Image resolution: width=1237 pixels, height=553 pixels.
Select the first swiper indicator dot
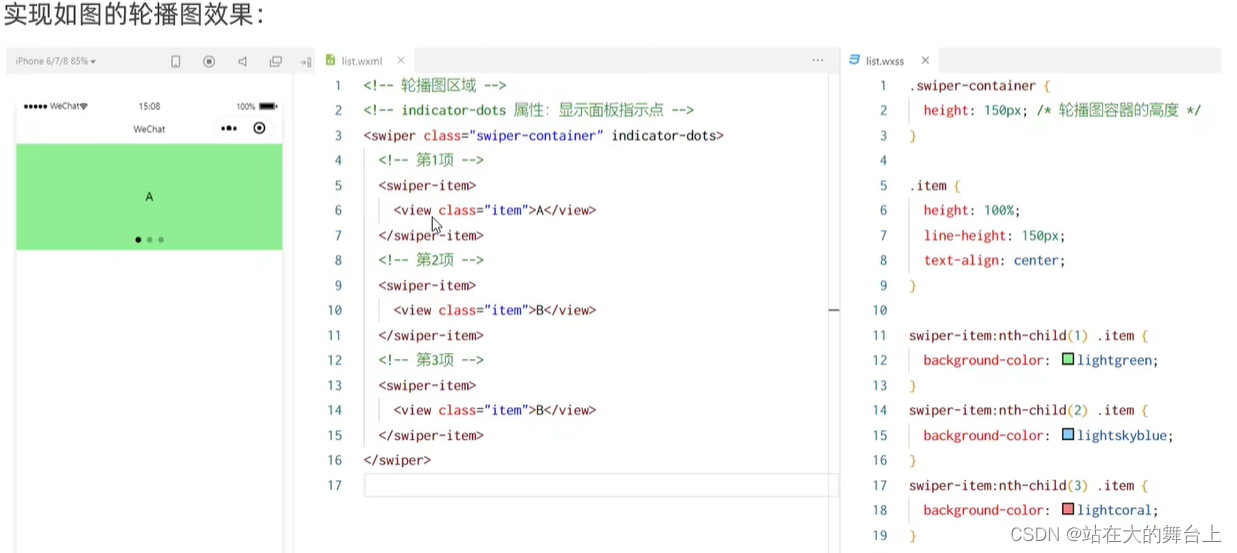(138, 240)
